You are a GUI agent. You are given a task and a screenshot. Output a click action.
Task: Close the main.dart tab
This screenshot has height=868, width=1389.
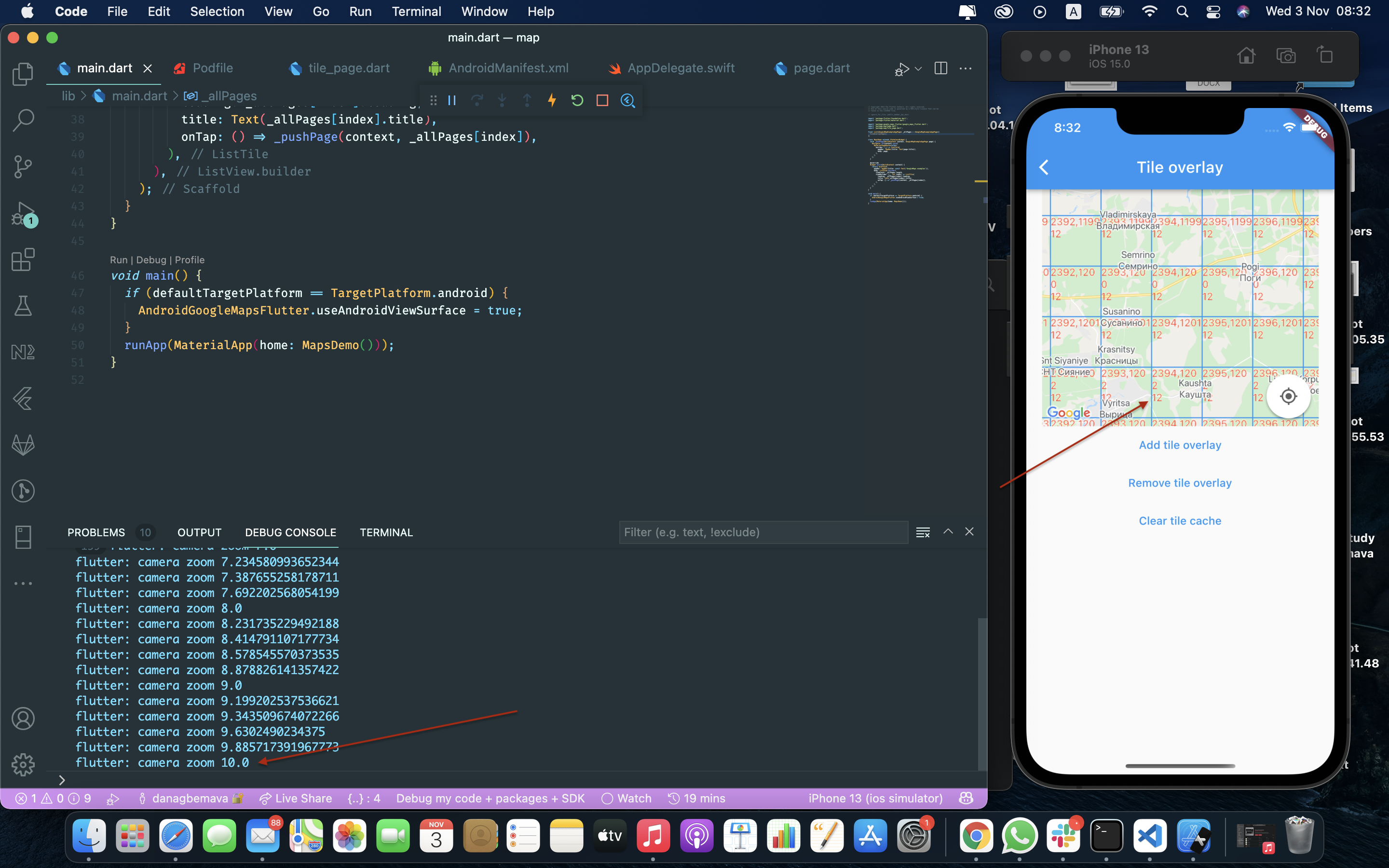click(x=148, y=68)
